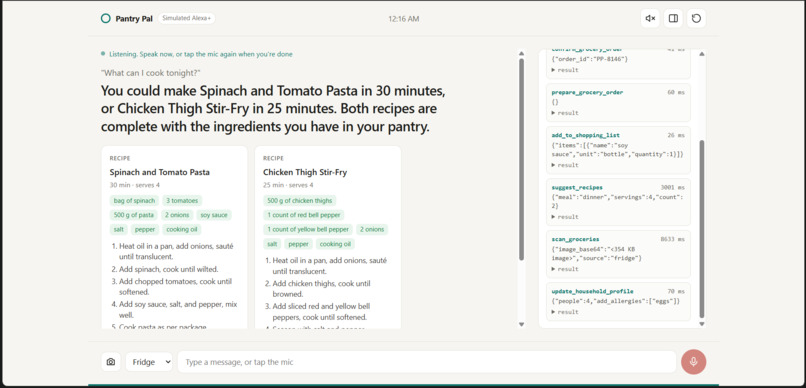
Task: Click the 'Listening. Speak now' status text
Action: [201, 54]
